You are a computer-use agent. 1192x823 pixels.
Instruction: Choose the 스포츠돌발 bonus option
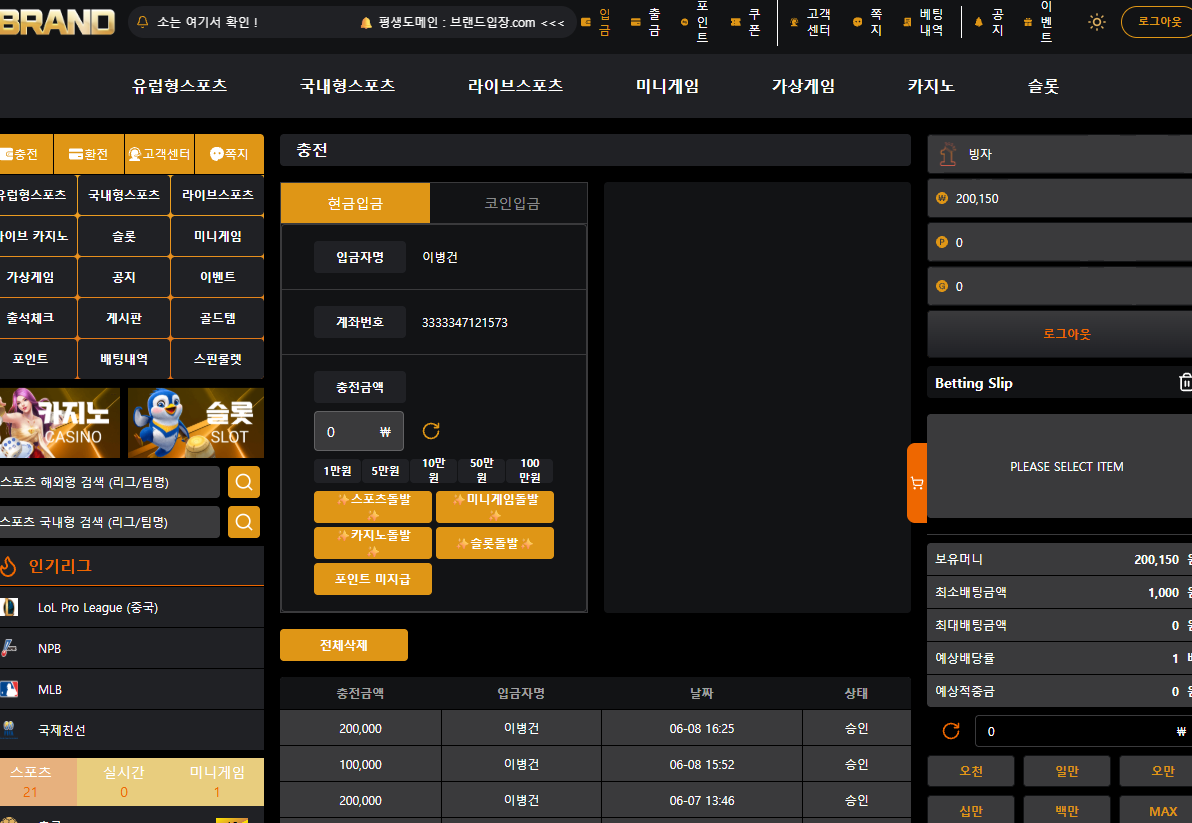point(372,507)
